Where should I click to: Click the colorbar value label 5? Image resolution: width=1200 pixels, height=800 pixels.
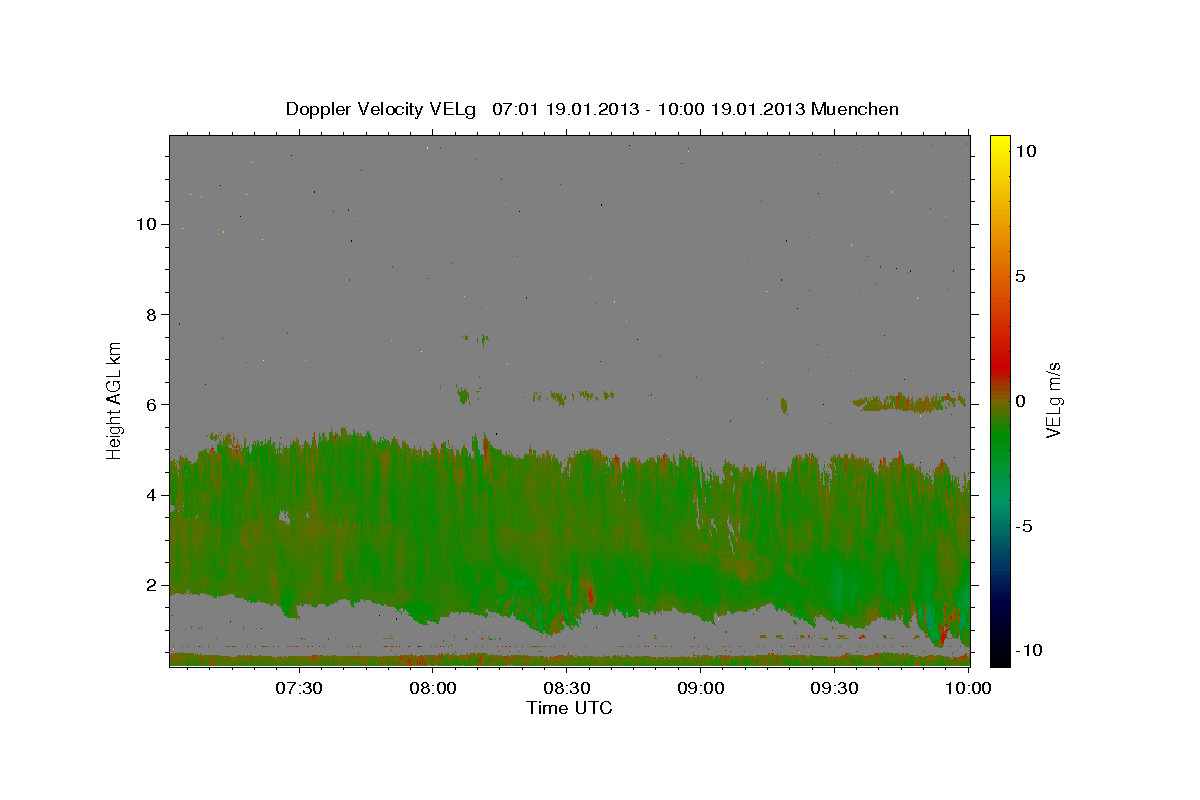1020,276
